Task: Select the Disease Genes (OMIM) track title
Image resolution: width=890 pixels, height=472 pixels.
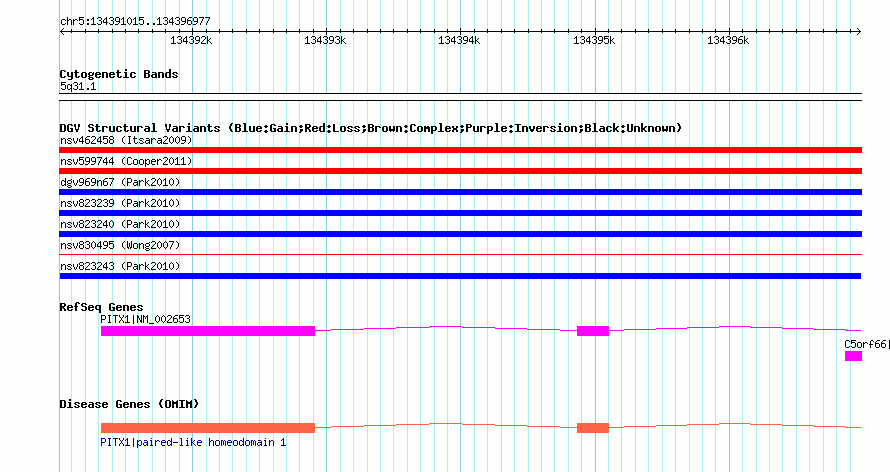Action: point(129,404)
